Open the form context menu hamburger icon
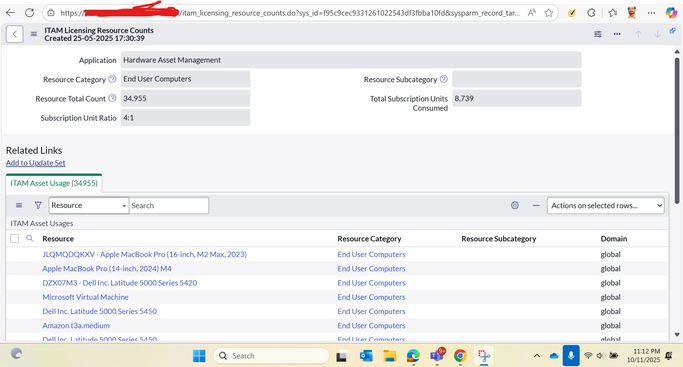 tap(34, 34)
